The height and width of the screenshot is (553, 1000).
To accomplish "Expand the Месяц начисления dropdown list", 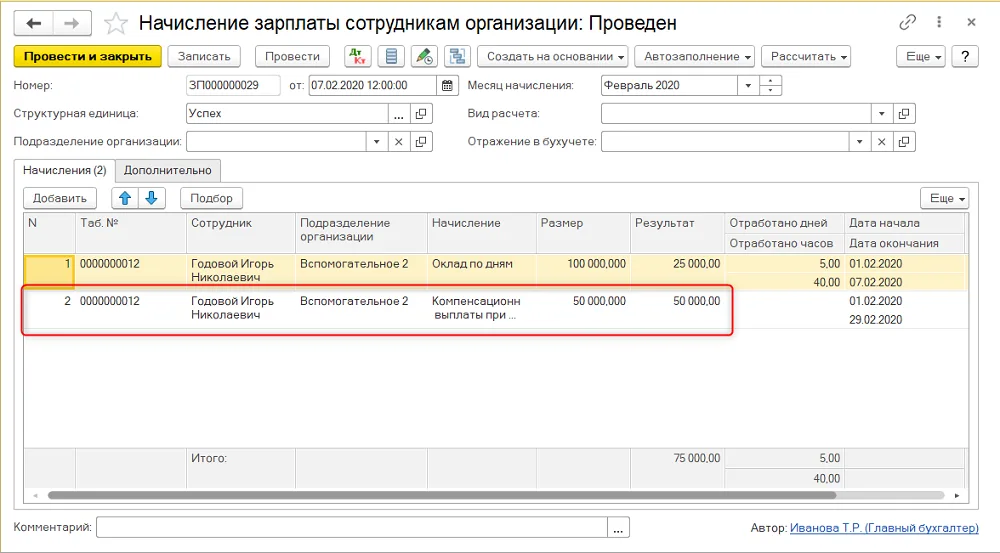I will 748,85.
